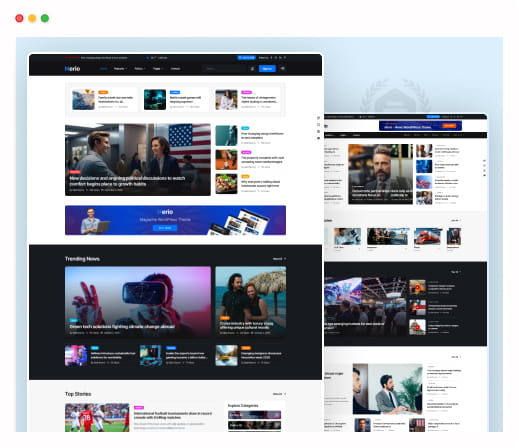Toggle the dark mode icon after Sign Up
Image resolution: width=519 pixels, height=448 pixels.
pyautogui.click(x=282, y=68)
